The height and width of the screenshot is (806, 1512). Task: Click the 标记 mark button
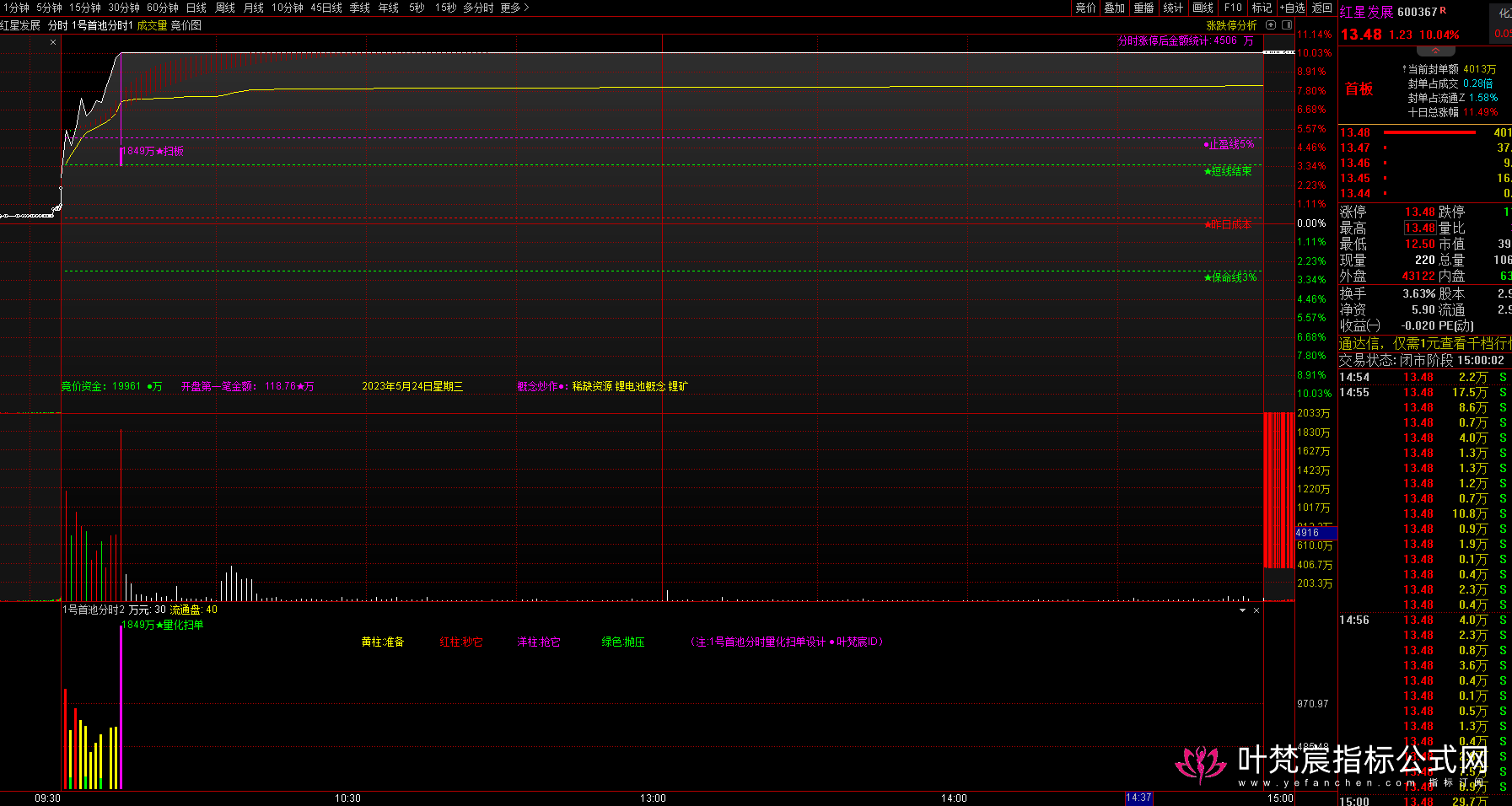point(1262,8)
